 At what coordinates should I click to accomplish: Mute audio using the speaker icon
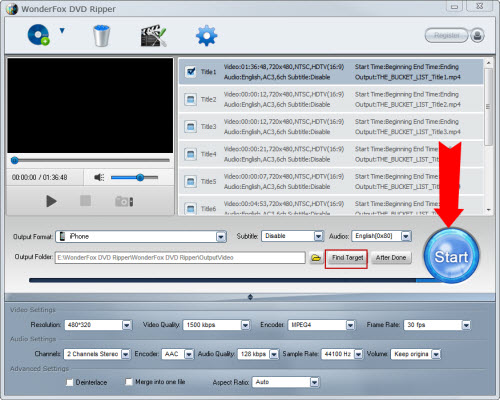(99, 177)
